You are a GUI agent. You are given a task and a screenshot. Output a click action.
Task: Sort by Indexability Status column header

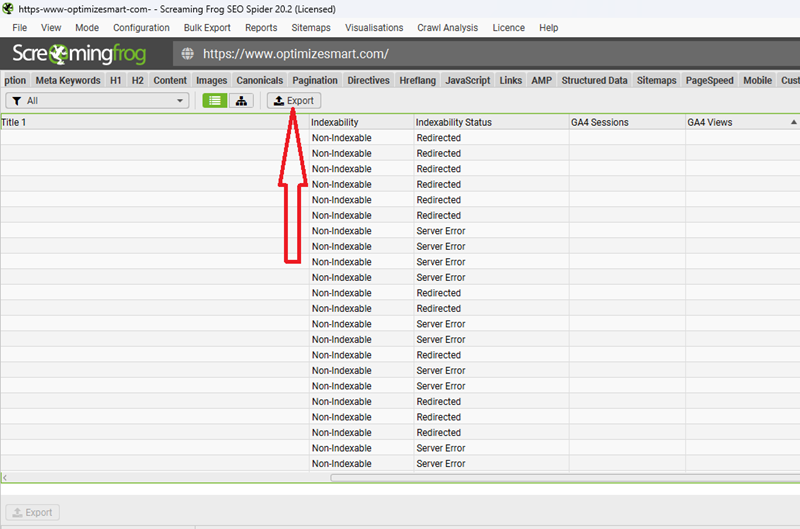pos(491,122)
